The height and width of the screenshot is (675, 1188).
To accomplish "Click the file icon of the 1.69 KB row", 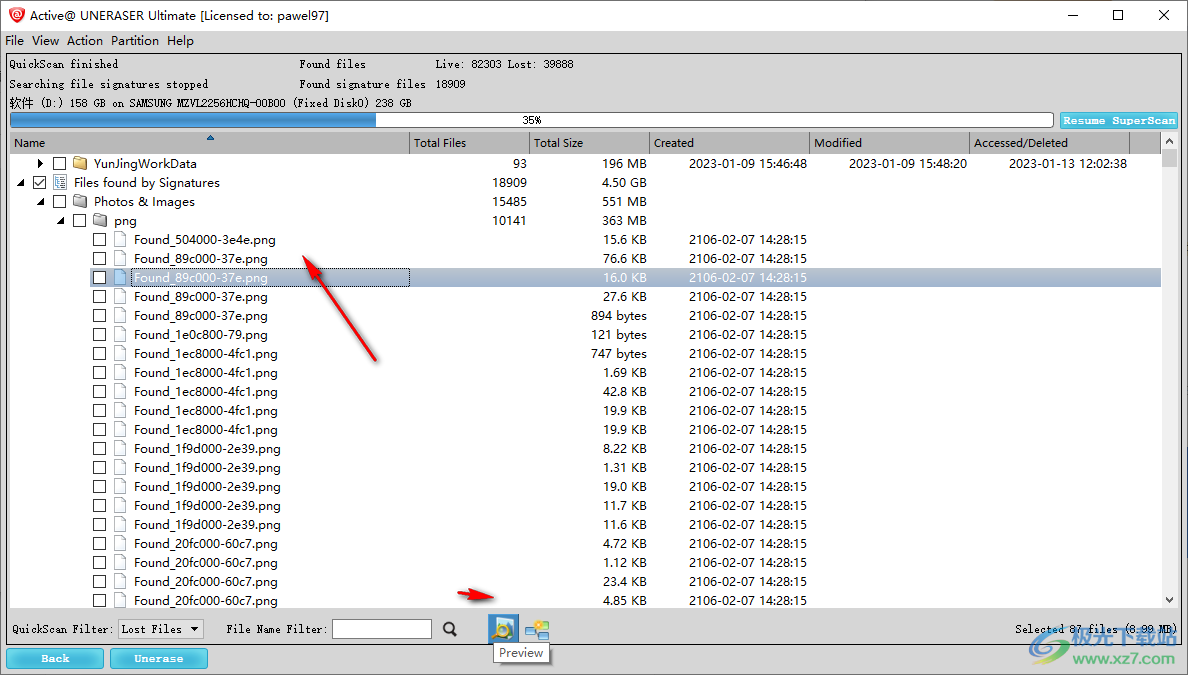I will point(120,372).
